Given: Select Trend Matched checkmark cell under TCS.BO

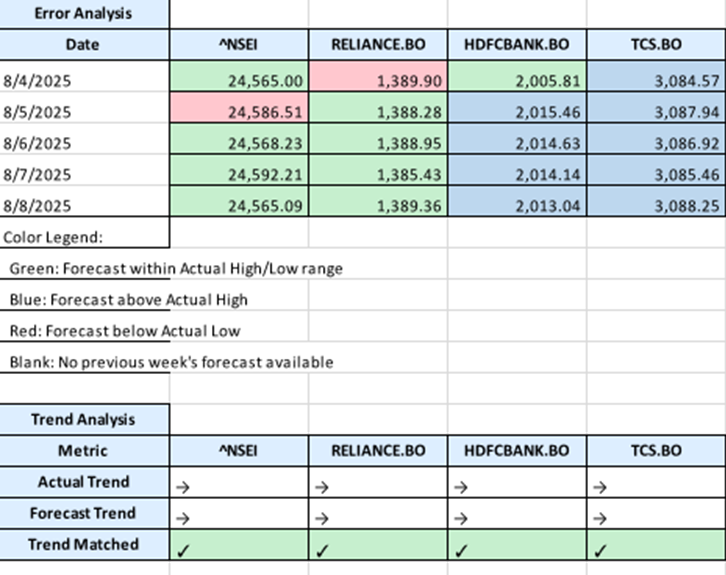Looking at the screenshot, I should pos(656,544).
